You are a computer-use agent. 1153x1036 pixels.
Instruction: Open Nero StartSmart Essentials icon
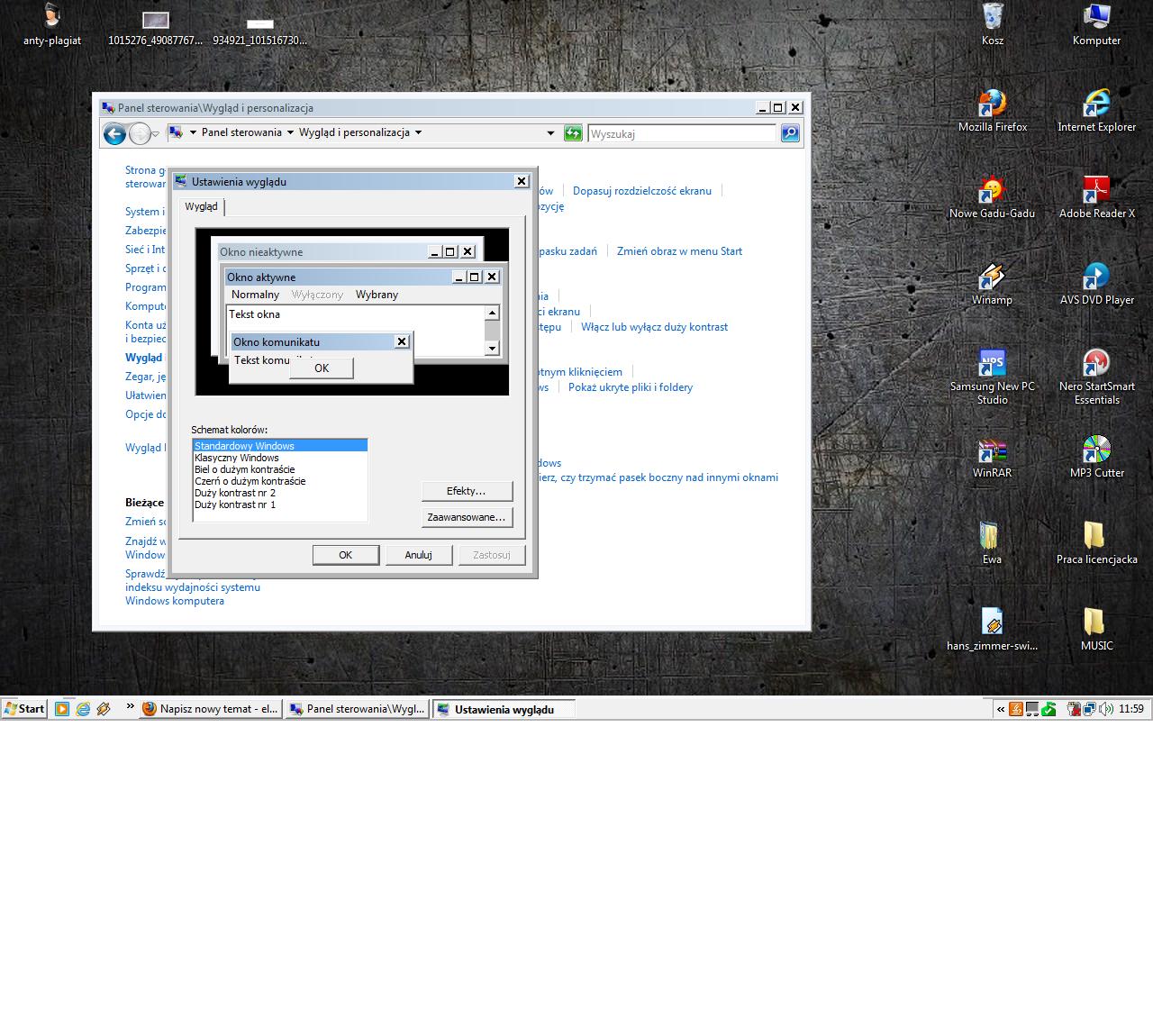(1096, 364)
